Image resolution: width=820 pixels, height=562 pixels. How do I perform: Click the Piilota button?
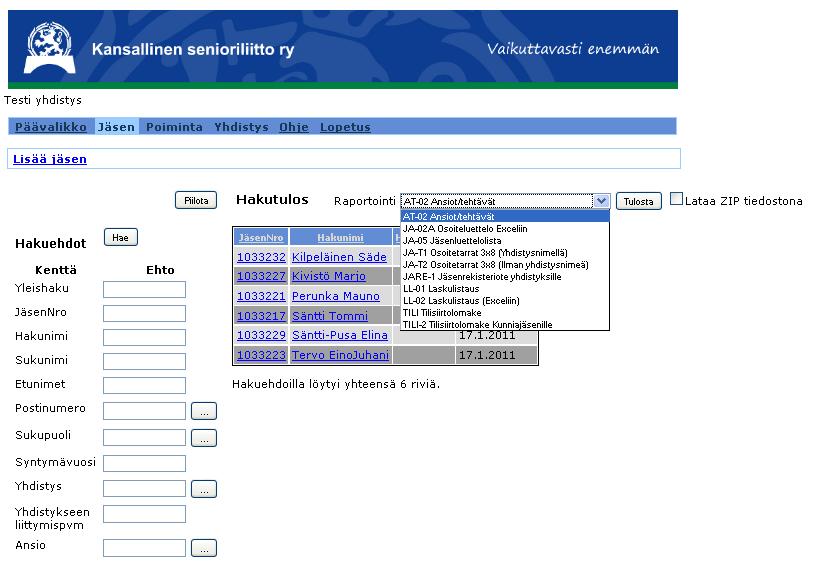196,200
